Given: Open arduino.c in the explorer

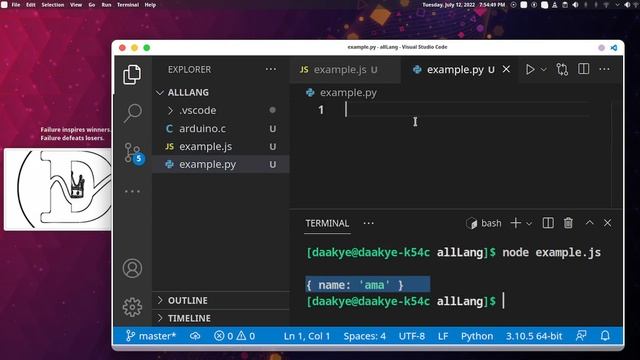Looking at the screenshot, I should pos(221,129).
